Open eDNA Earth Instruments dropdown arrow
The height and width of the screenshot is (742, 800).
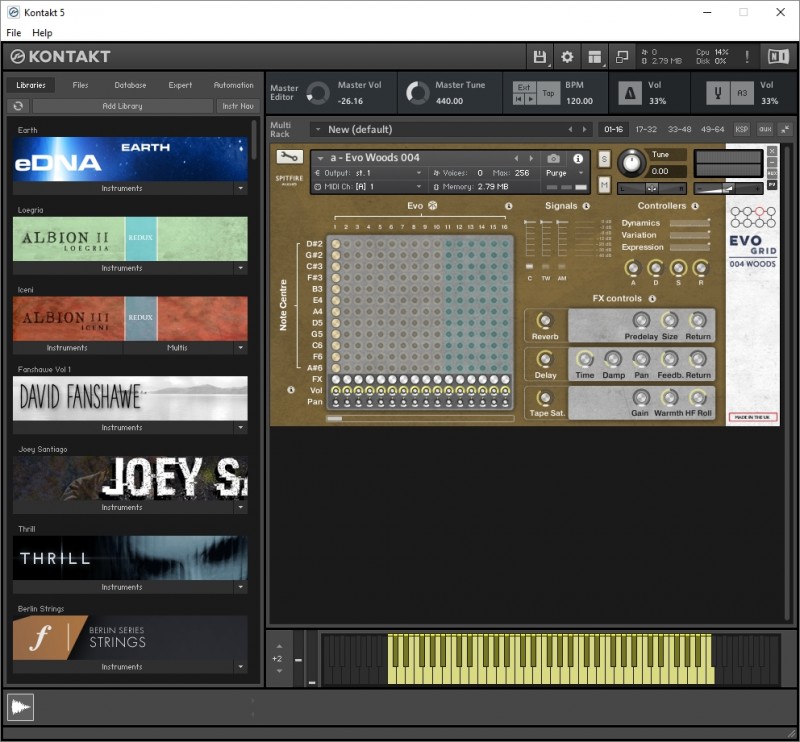[240, 188]
